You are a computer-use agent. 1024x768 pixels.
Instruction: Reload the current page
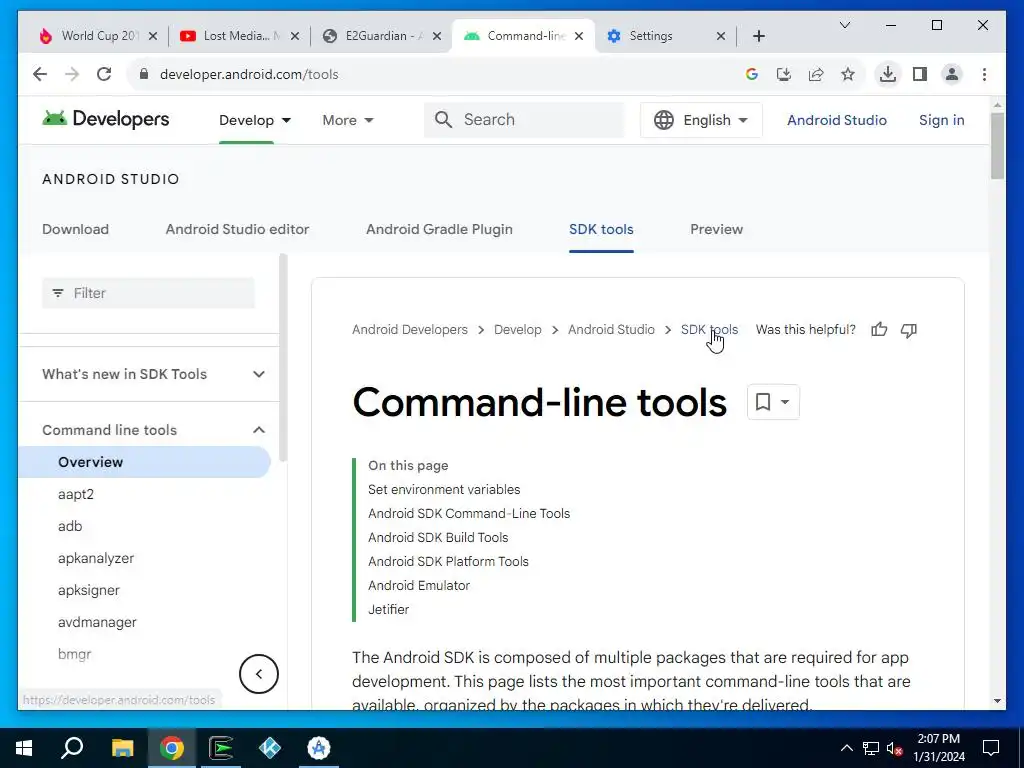point(104,74)
